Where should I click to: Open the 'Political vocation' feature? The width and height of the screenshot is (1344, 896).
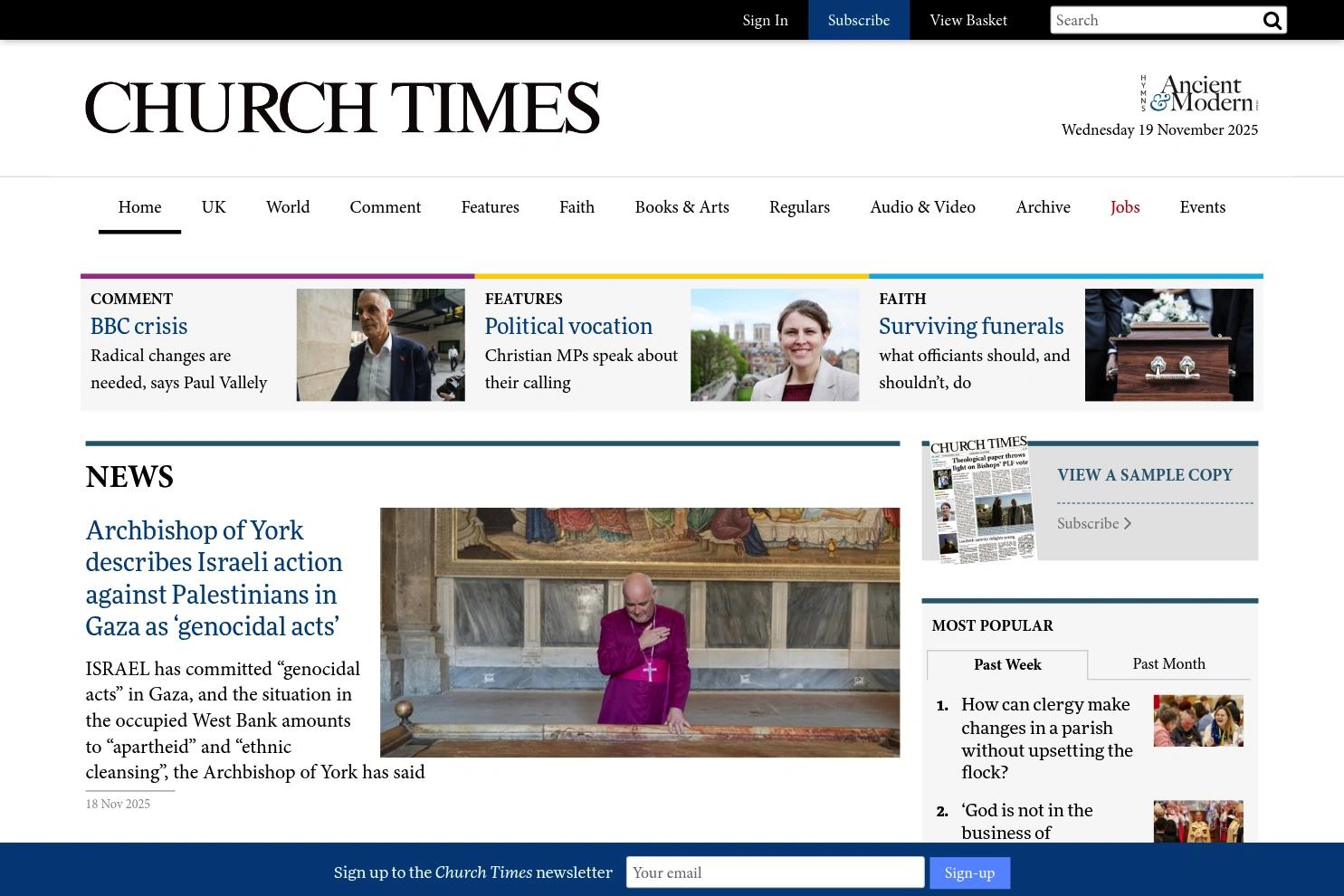[x=568, y=326]
